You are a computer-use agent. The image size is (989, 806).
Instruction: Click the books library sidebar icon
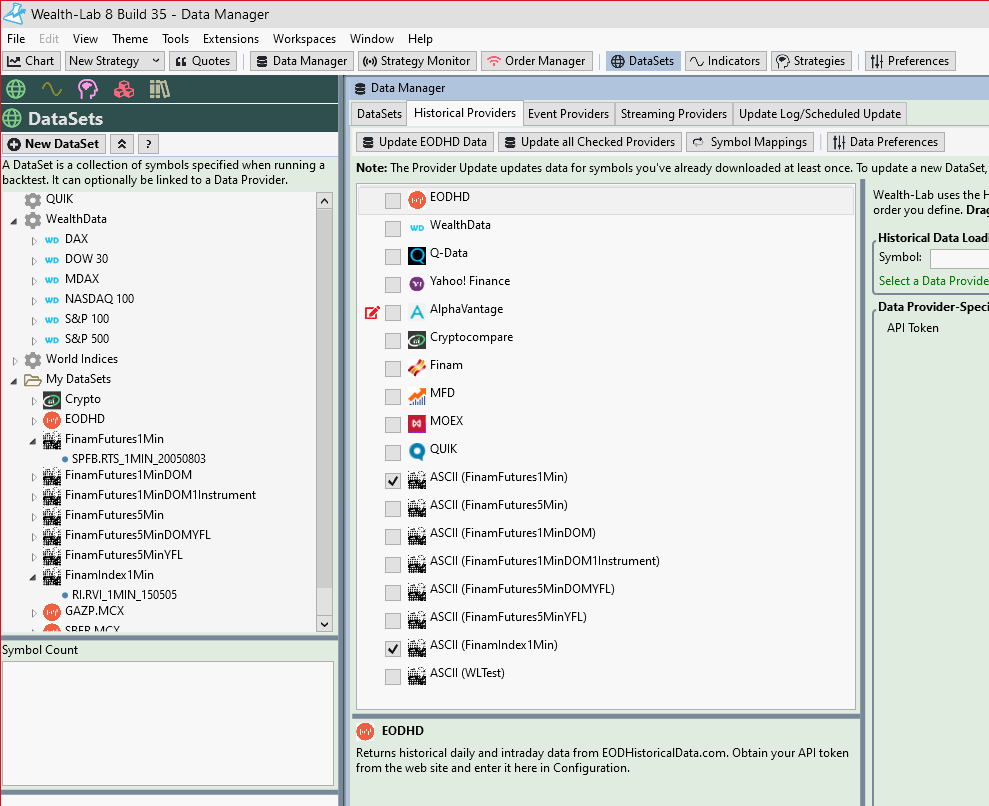pos(159,89)
